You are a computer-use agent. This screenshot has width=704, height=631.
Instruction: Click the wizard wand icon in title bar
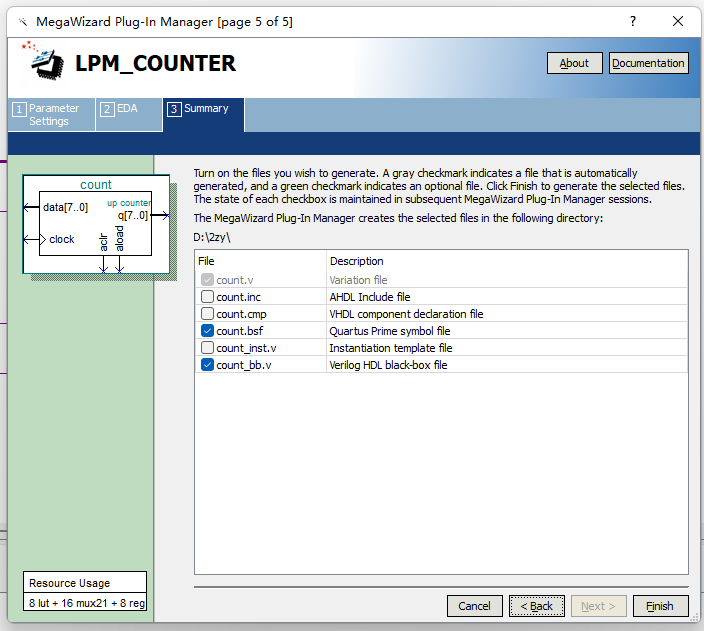[x=23, y=22]
